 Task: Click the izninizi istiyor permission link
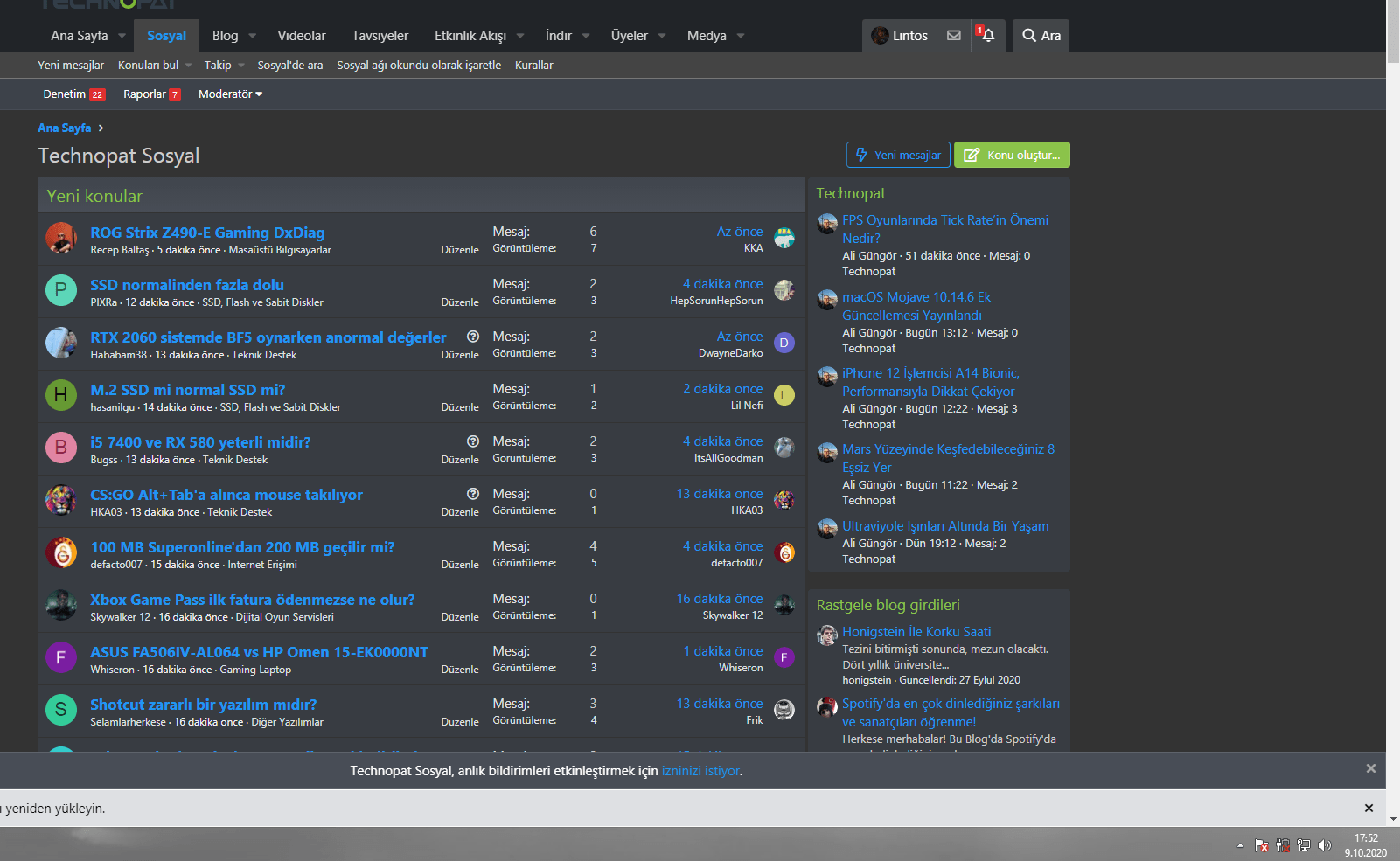point(700,771)
